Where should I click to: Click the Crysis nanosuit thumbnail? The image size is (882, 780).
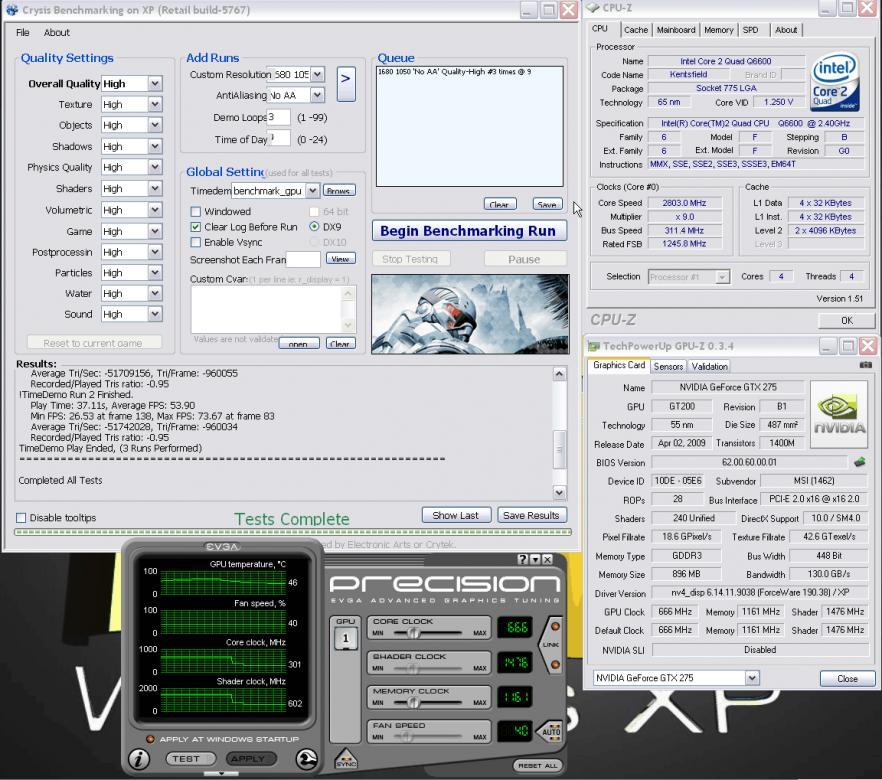click(470, 314)
